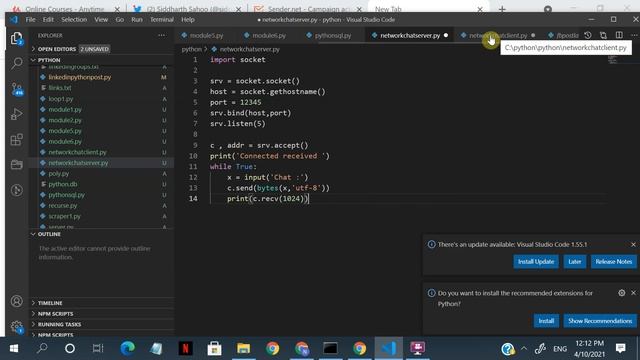
Task: Click Show Recommendations button
Action: (x=600, y=321)
